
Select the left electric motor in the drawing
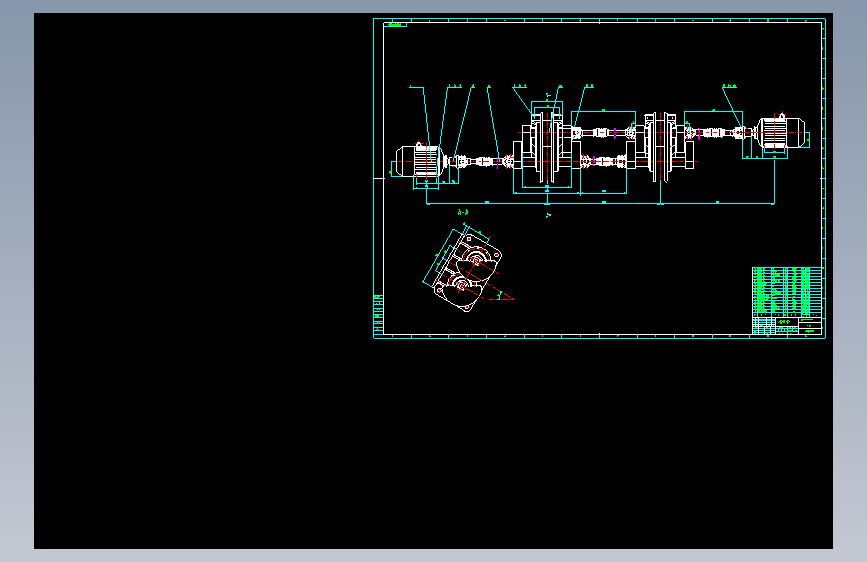click(x=420, y=162)
